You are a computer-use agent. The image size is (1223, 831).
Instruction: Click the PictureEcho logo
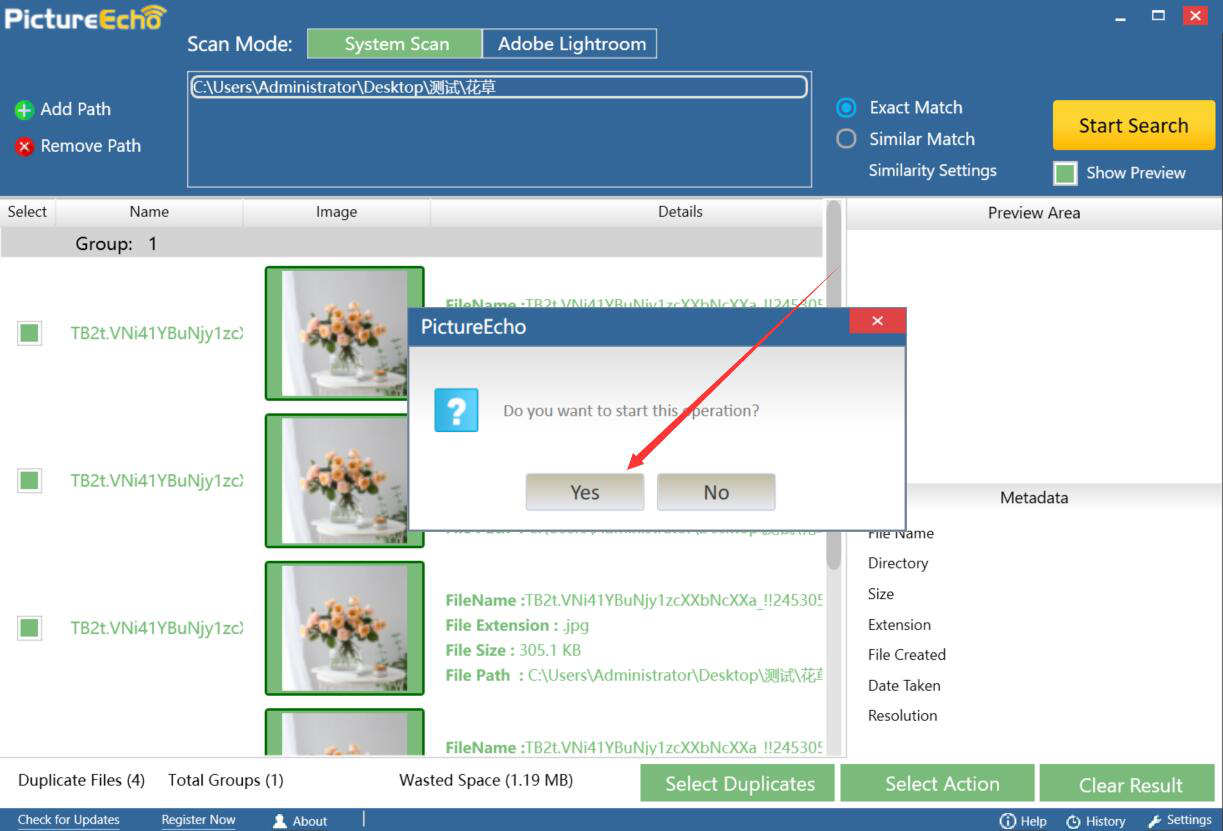coord(84,17)
